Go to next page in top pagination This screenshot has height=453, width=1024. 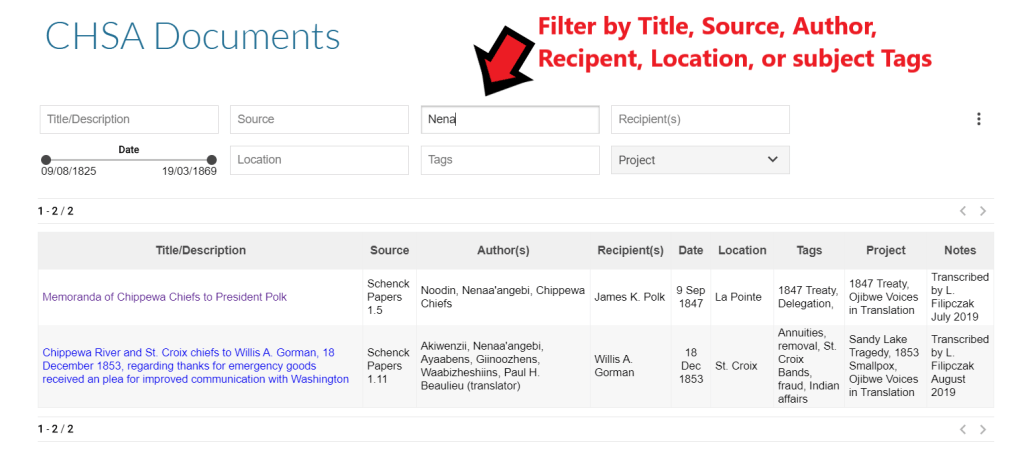pyautogui.click(x=983, y=211)
